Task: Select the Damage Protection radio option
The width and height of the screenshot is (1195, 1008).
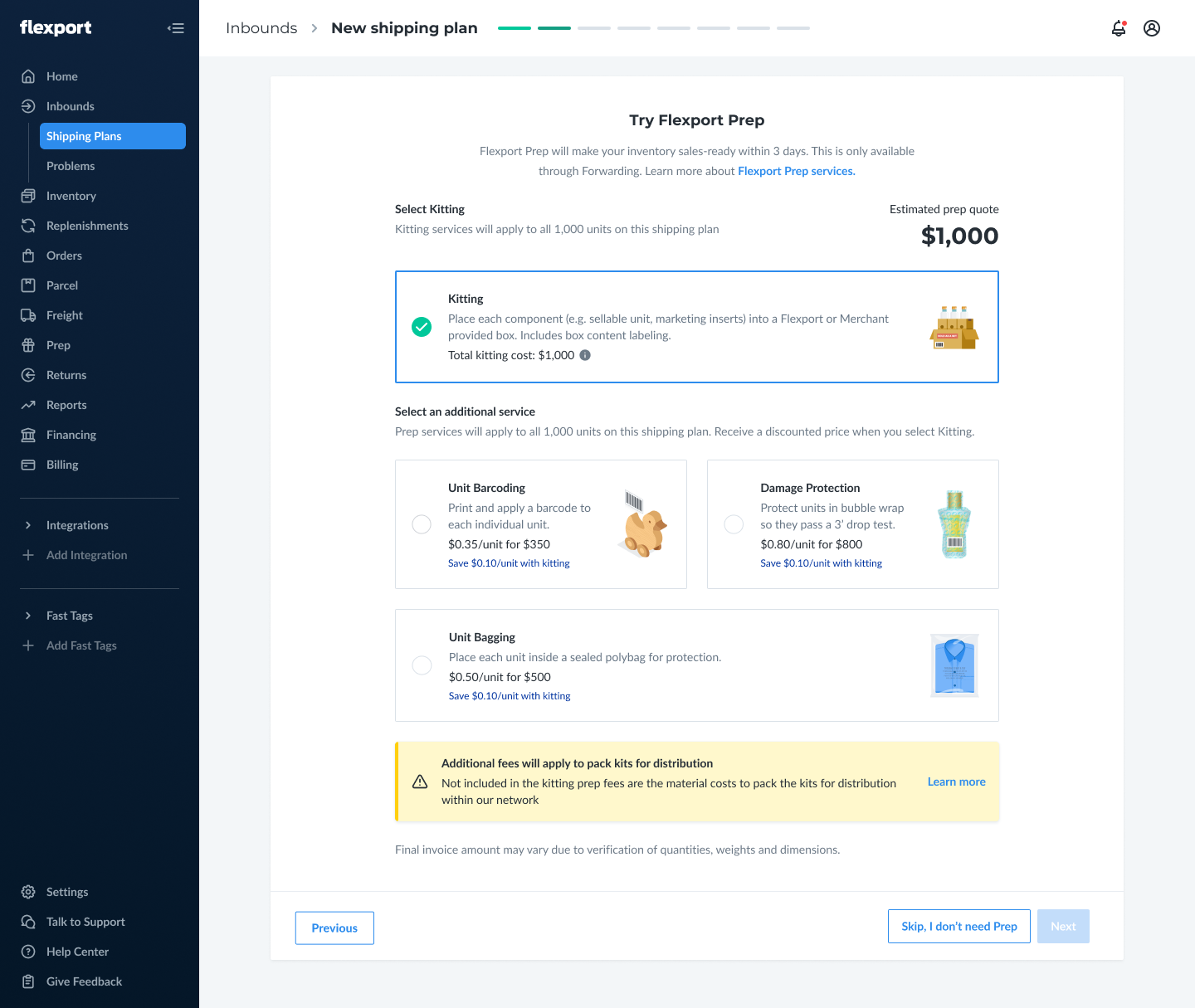Action: coord(734,524)
